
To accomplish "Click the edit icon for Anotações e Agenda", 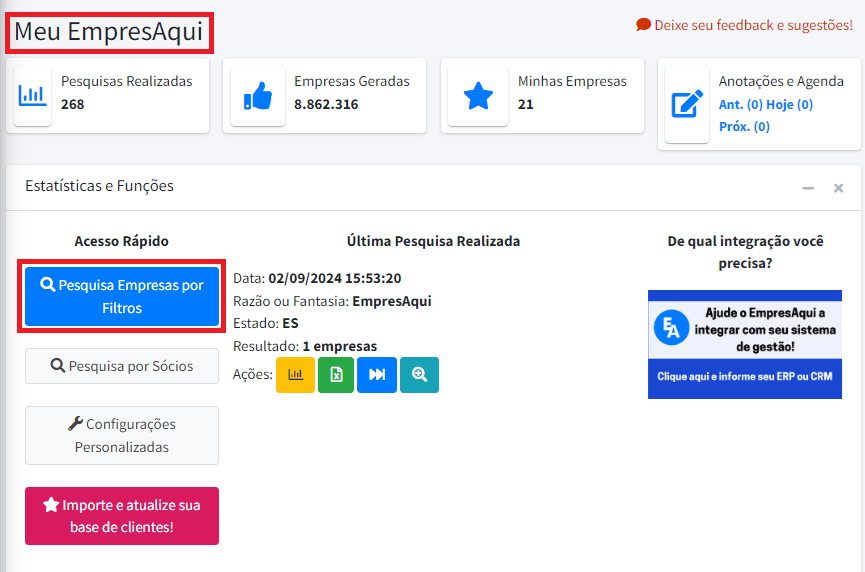I will click(686, 104).
